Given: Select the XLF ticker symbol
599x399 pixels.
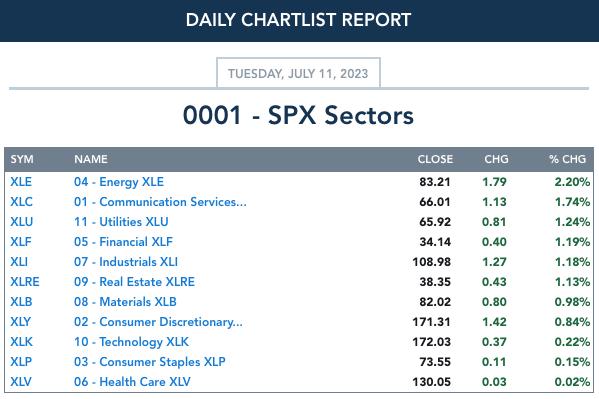Looking at the screenshot, I should tap(21, 242).
